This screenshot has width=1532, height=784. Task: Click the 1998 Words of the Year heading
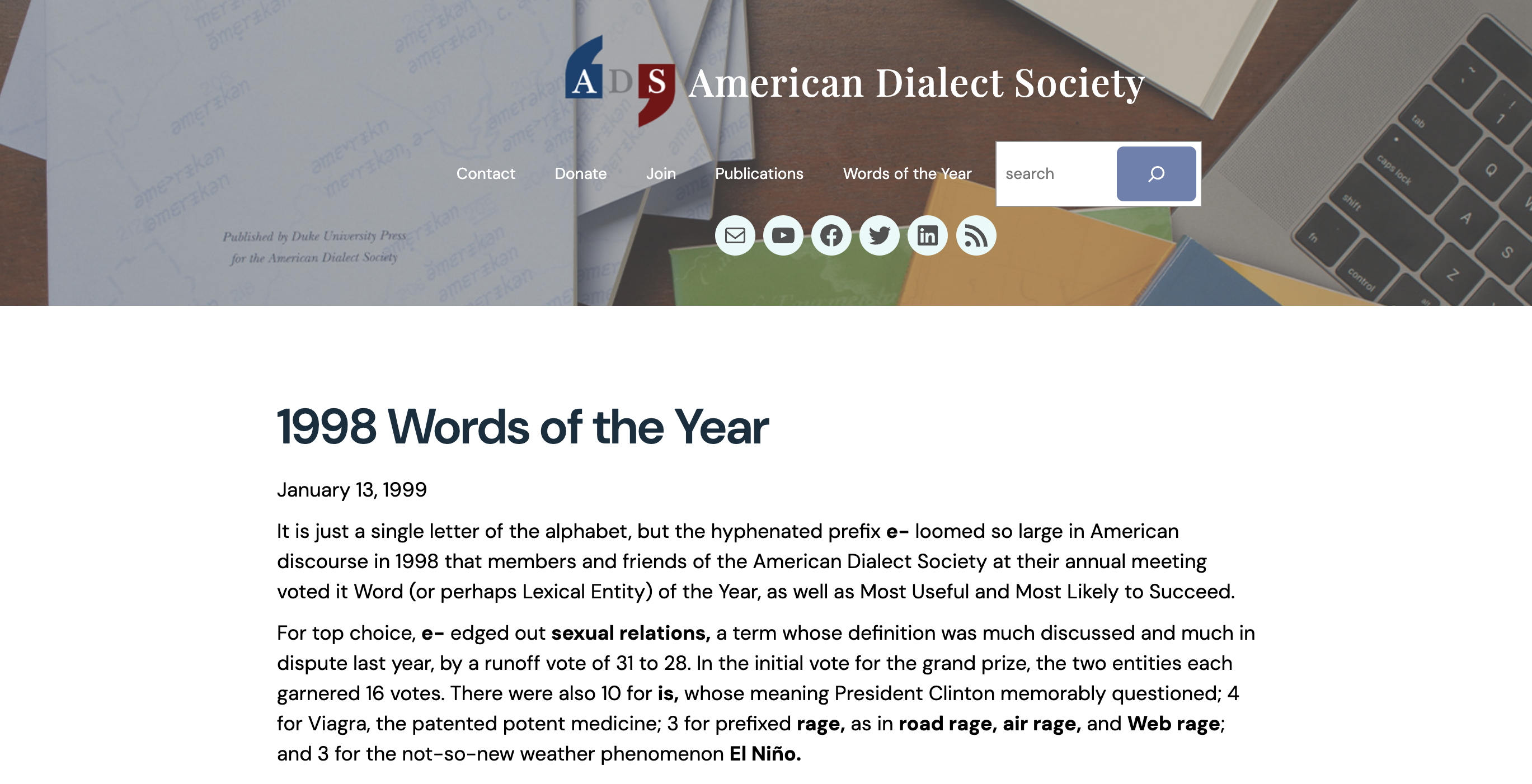pyautogui.click(x=522, y=426)
